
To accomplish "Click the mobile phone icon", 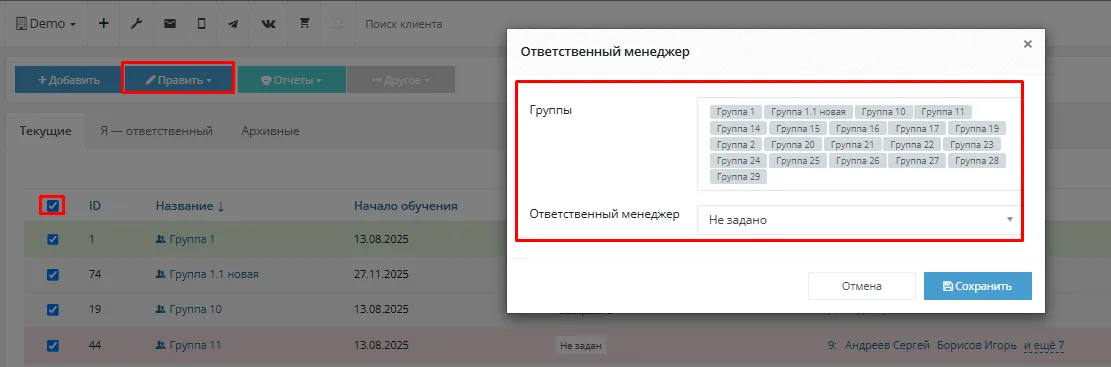I will tap(202, 23).
